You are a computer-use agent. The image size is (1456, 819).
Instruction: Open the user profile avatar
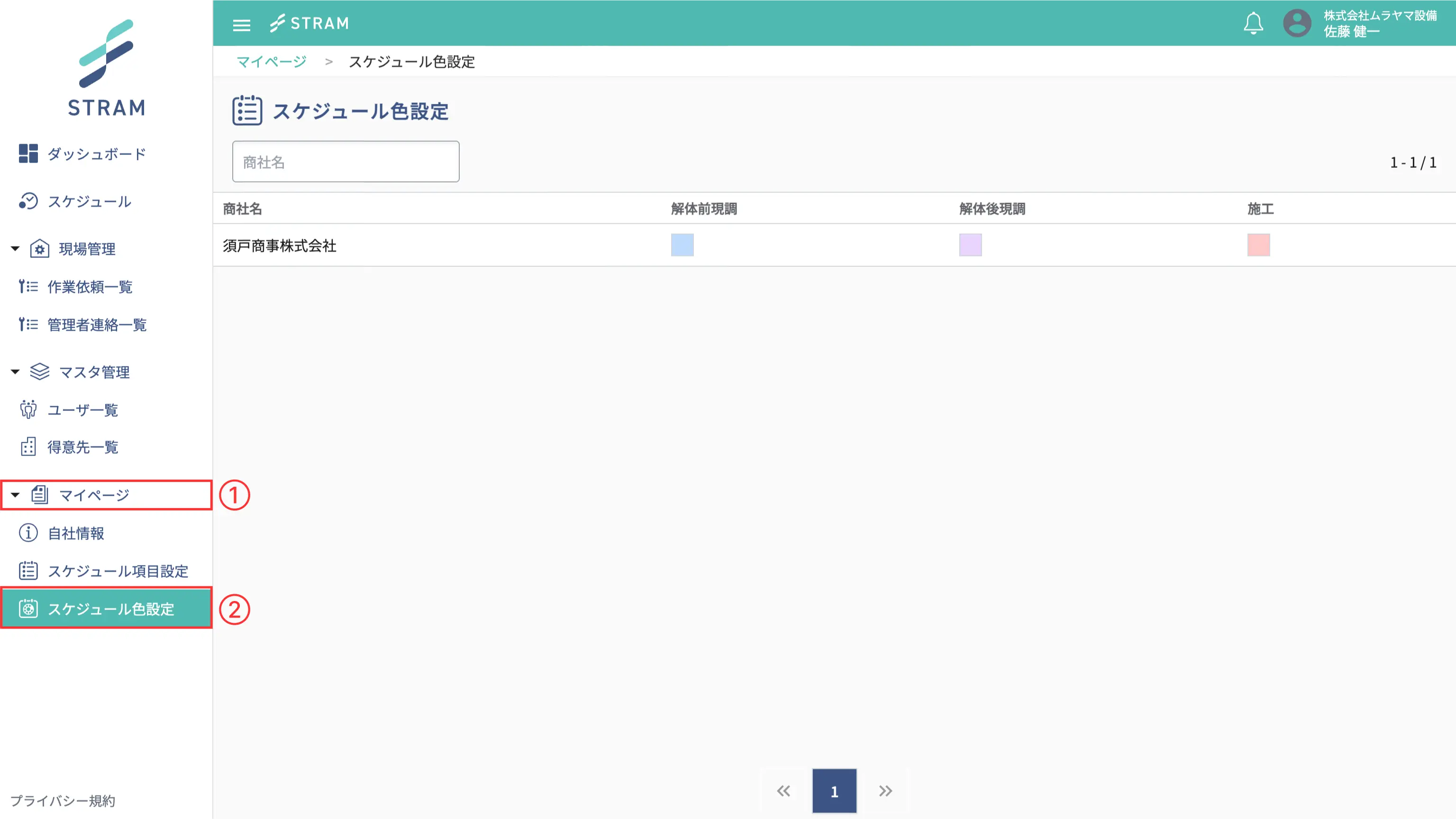coord(1297,23)
